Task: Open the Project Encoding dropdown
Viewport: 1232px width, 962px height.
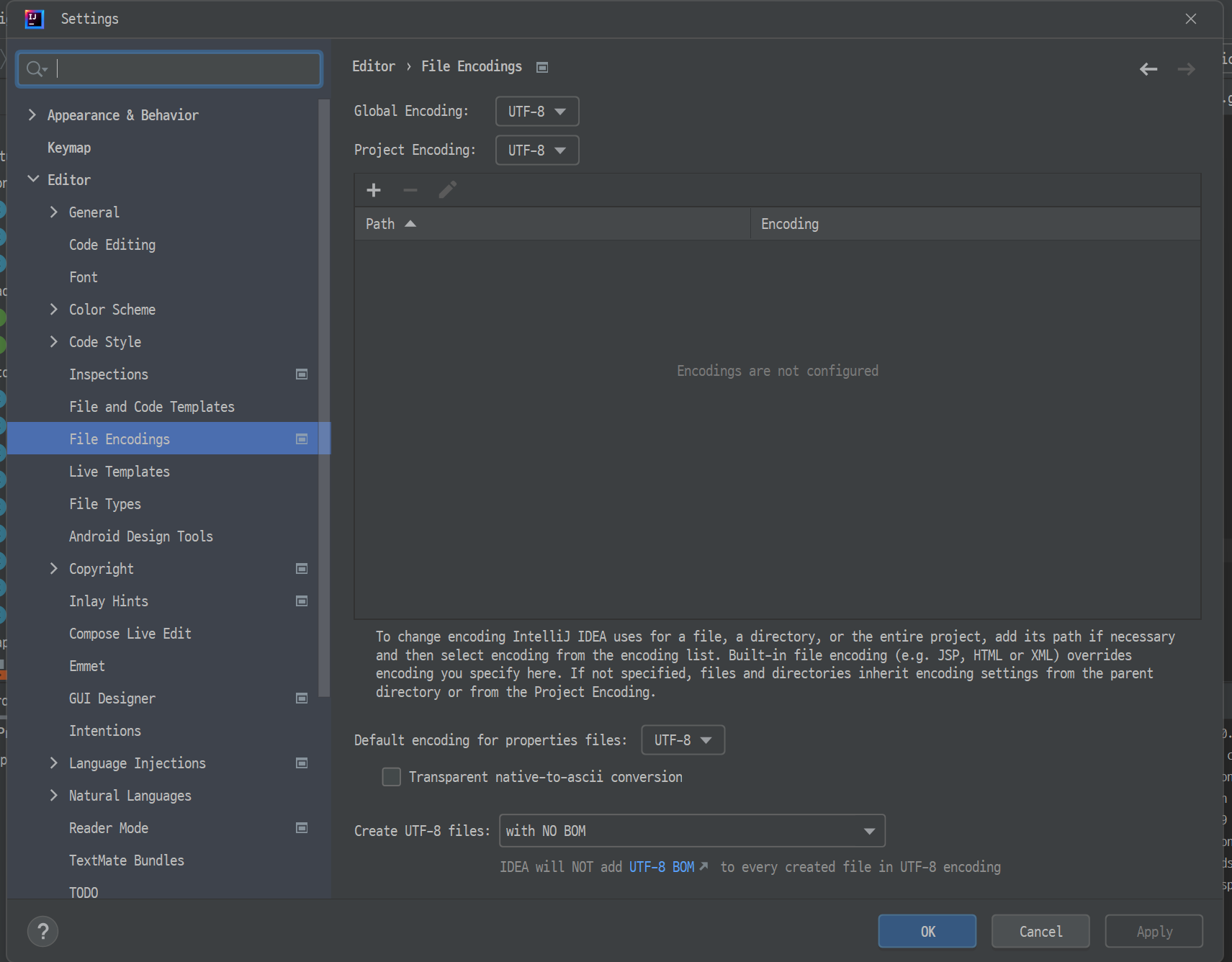Action: [537, 150]
